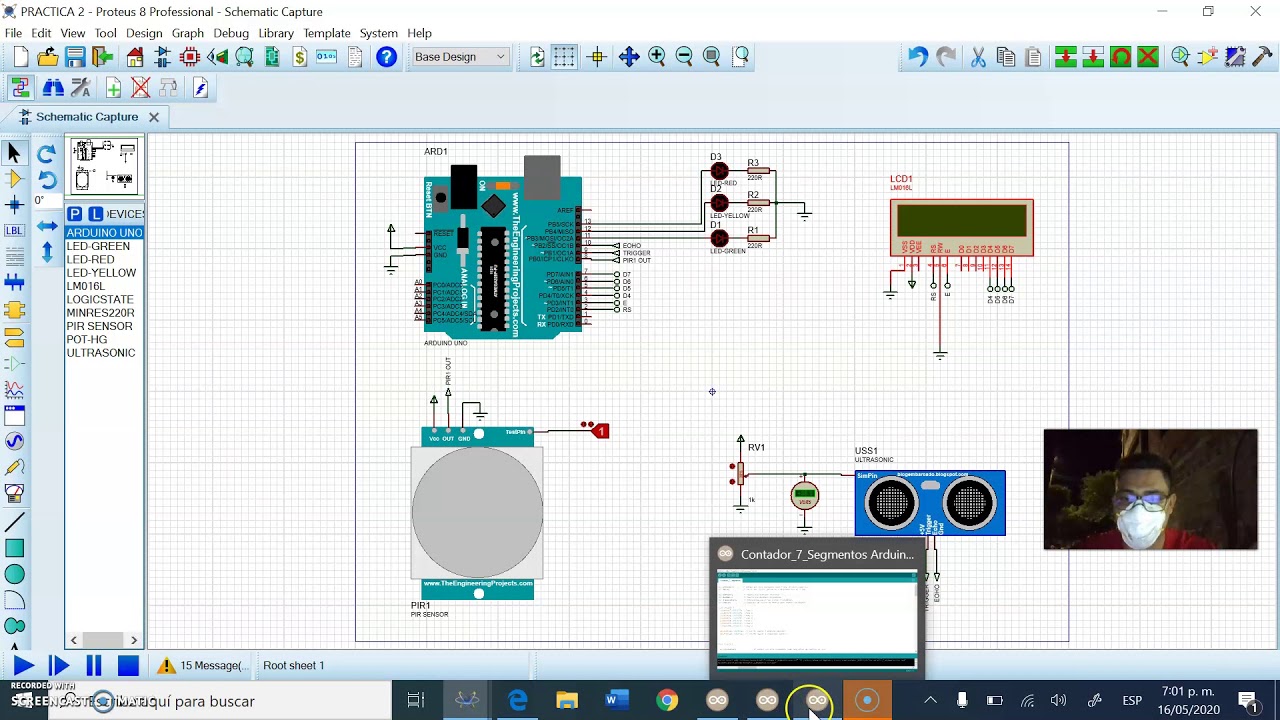Select ARDUINO UNO in the devices list

[x=104, y=233]
